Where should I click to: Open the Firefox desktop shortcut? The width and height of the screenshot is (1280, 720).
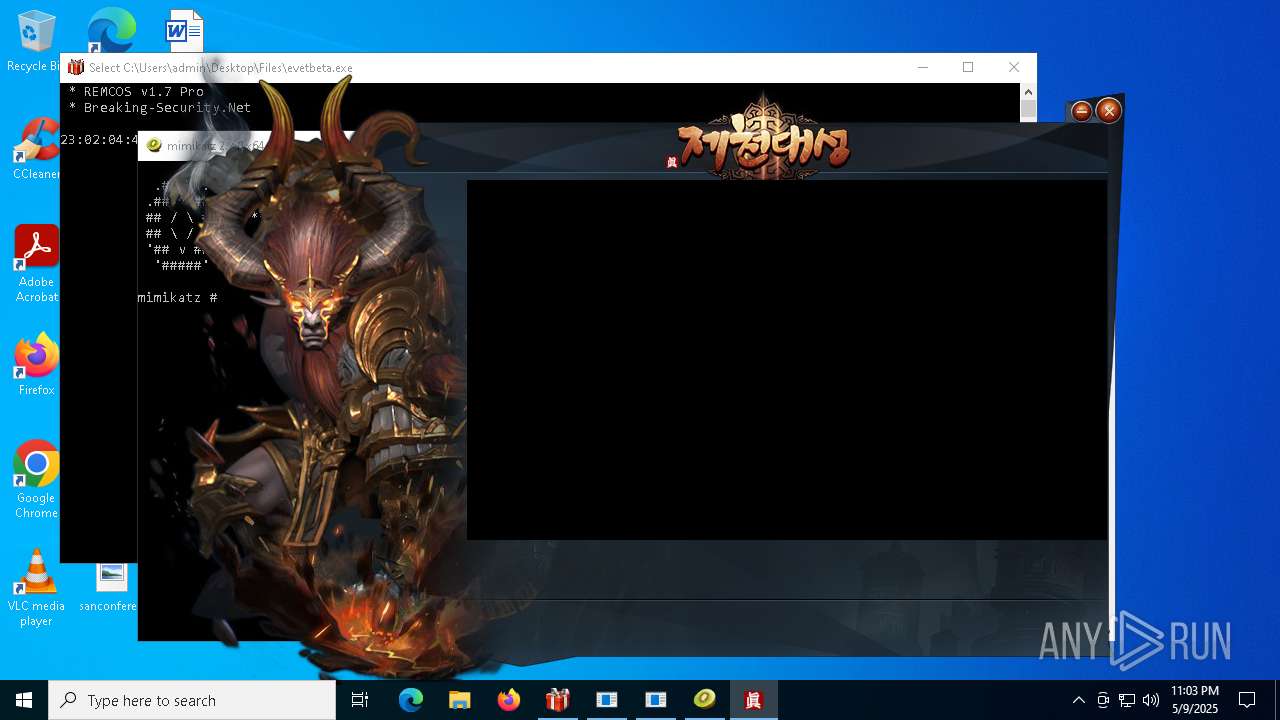(x=36, y=365)
